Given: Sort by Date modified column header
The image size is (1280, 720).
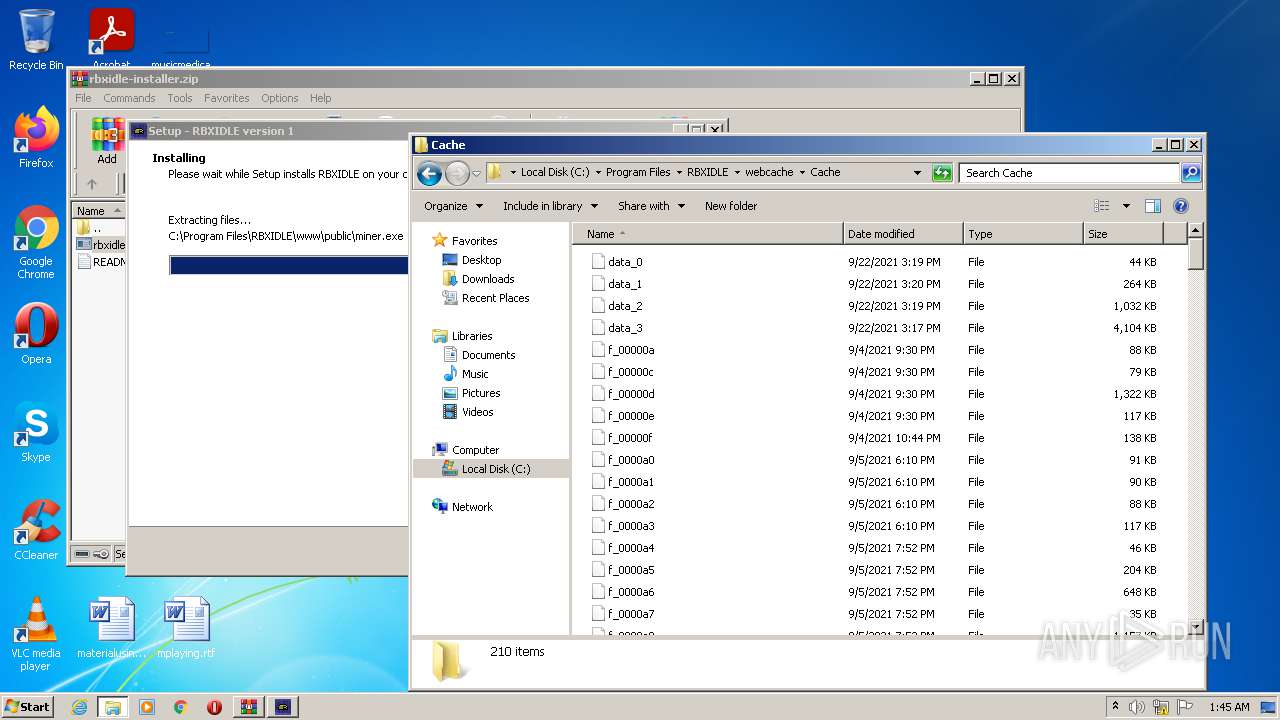Looking at the screenshot, I should (903, 234).
